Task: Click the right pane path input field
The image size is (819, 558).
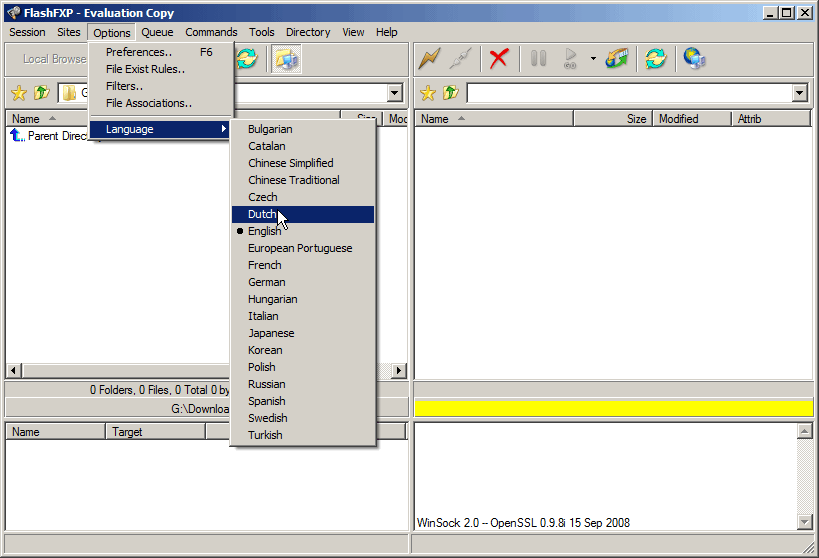Action: point(629,94)
